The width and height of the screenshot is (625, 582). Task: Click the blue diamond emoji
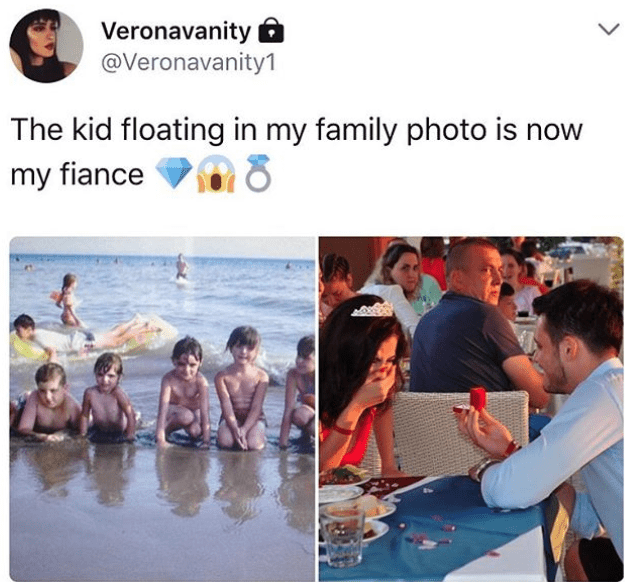[x=175, y=176]
